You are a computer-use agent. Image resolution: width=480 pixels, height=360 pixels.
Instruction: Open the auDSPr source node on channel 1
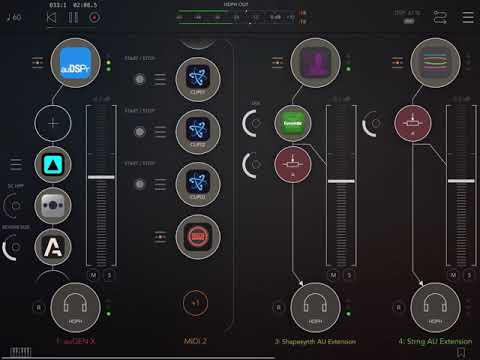click(75, 63)
